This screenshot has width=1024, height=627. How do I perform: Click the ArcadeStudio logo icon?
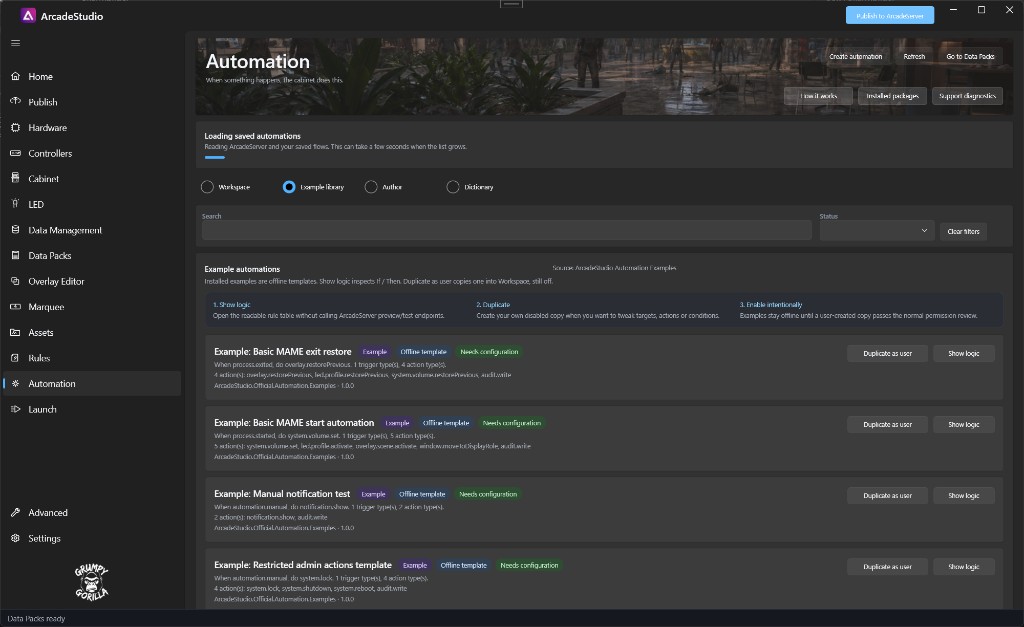28,16
